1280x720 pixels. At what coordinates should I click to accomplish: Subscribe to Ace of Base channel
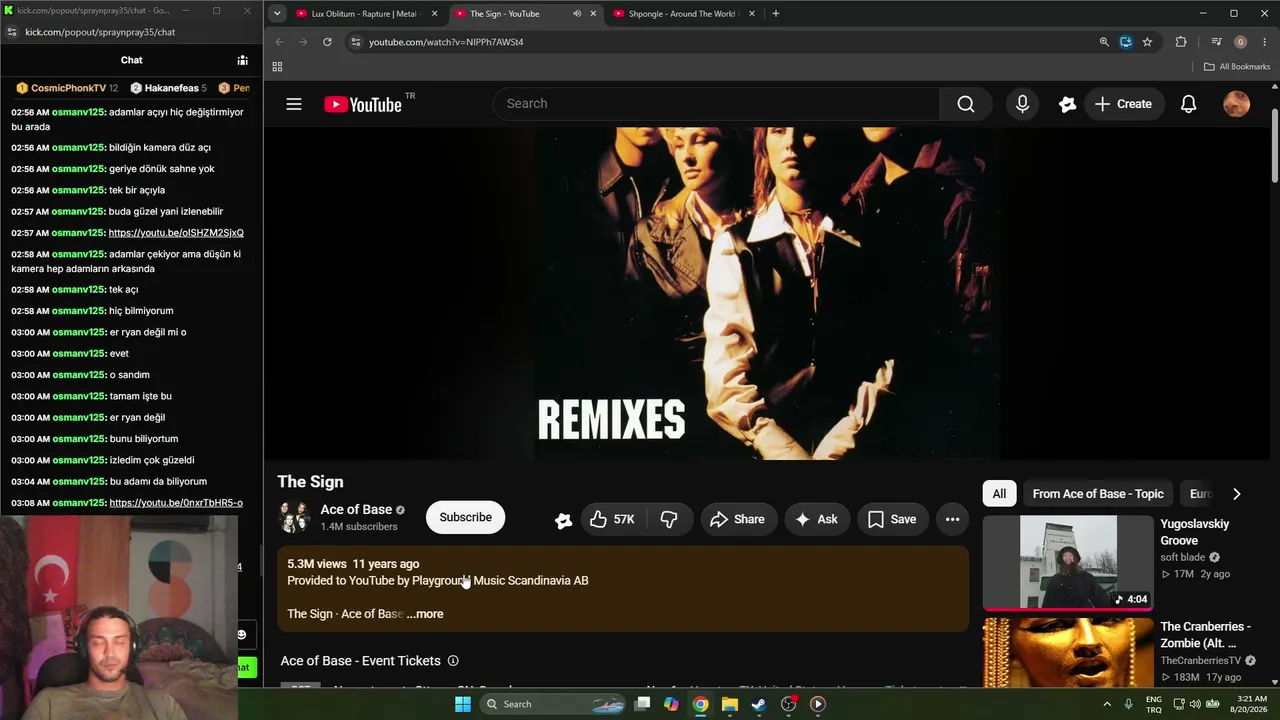pos(465,518)
